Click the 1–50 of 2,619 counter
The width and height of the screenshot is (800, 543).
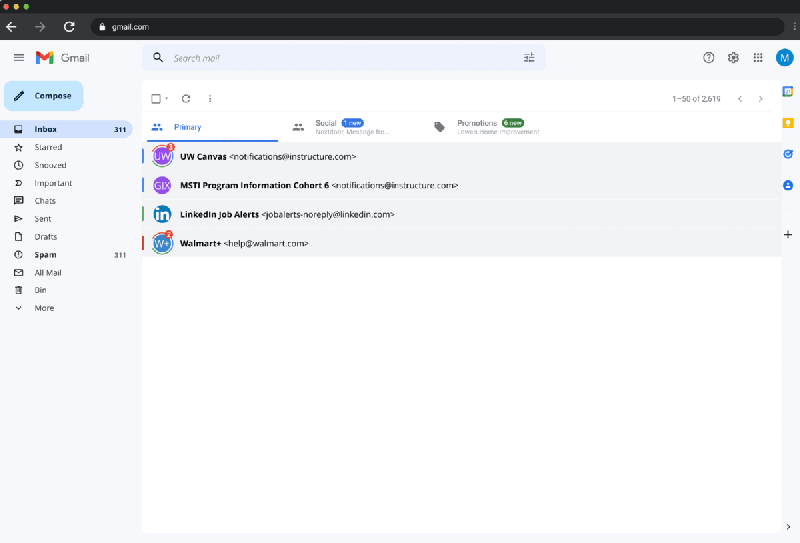[x=696, y=98]
